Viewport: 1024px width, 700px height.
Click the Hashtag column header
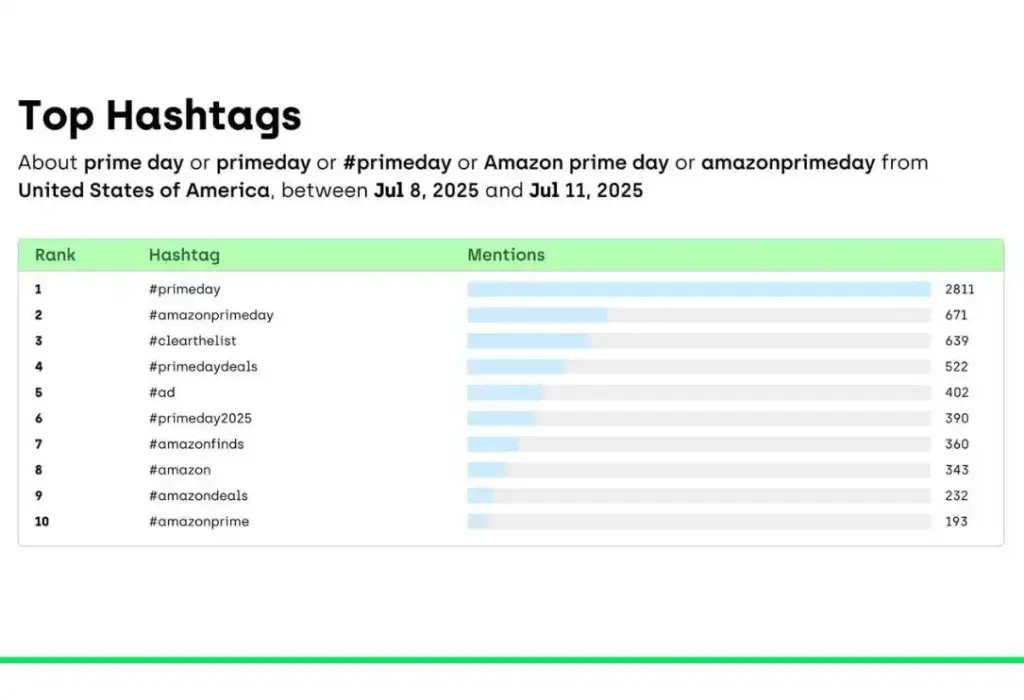184,255
